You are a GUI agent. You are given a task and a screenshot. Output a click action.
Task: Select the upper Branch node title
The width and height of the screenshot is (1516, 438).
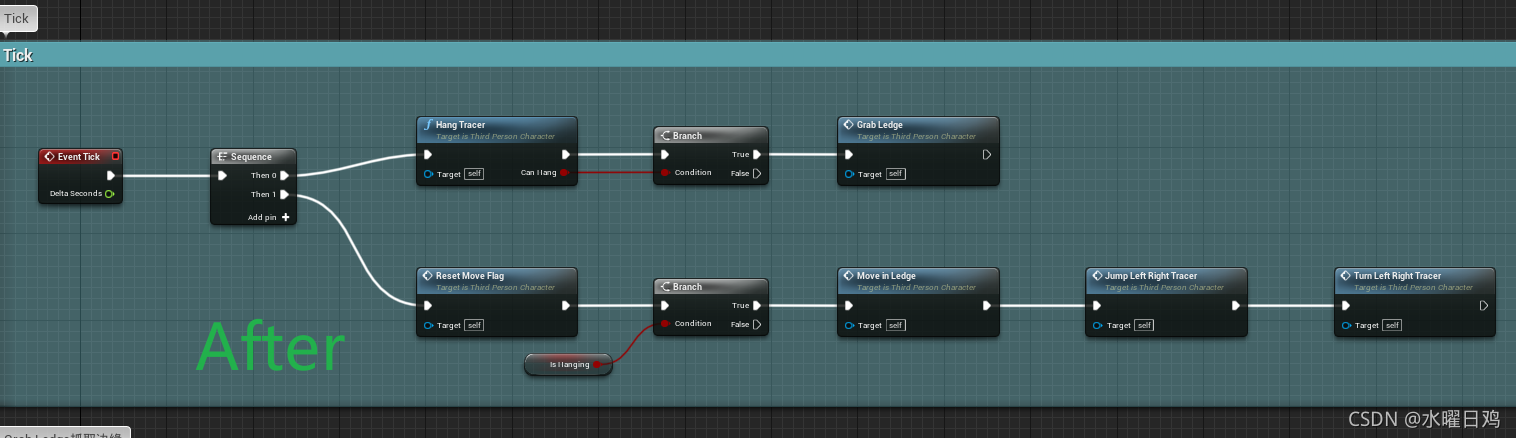coord(687,136)
